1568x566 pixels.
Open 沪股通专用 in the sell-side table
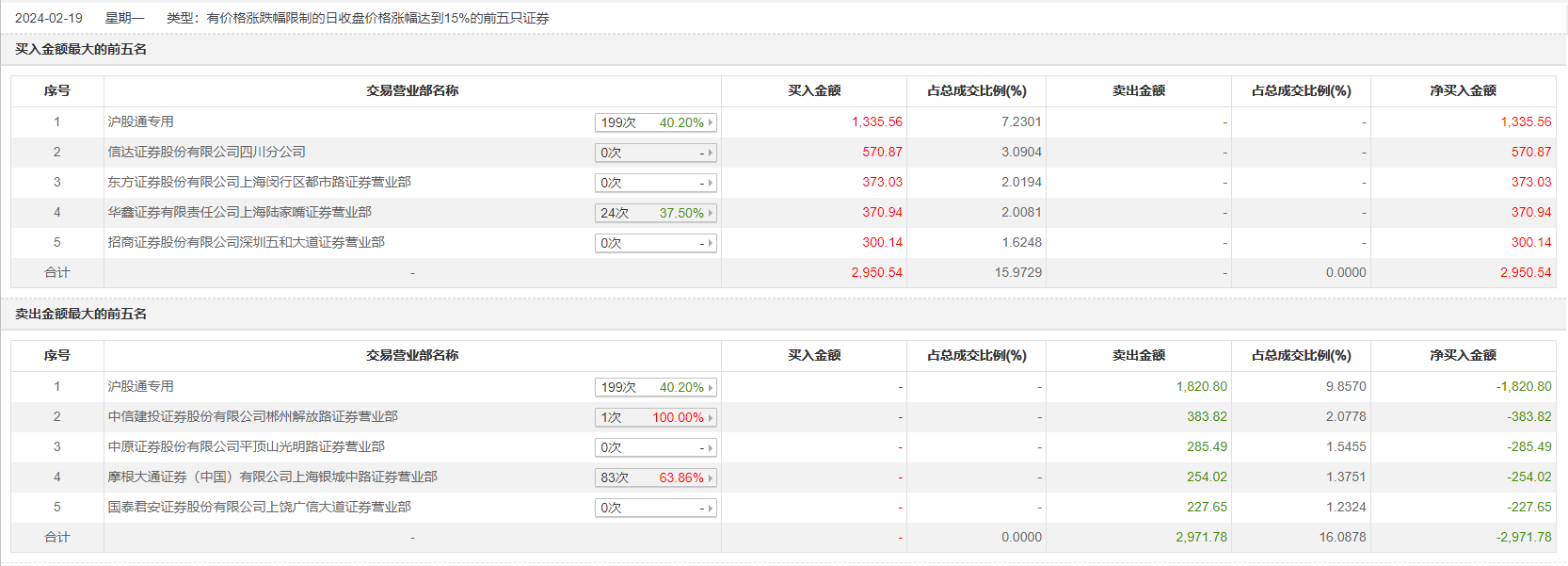coord(140,386)
